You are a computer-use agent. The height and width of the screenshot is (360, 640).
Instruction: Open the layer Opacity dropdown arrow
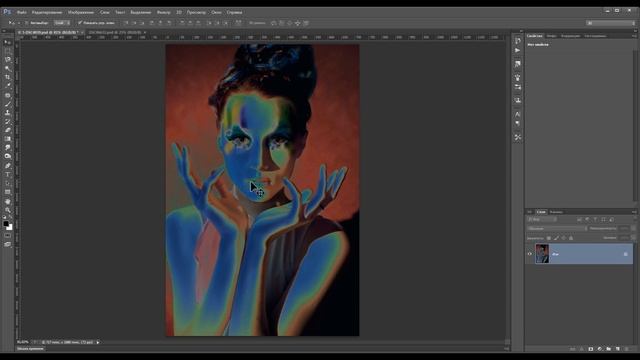pyautogui.click(x=633, y=229)
